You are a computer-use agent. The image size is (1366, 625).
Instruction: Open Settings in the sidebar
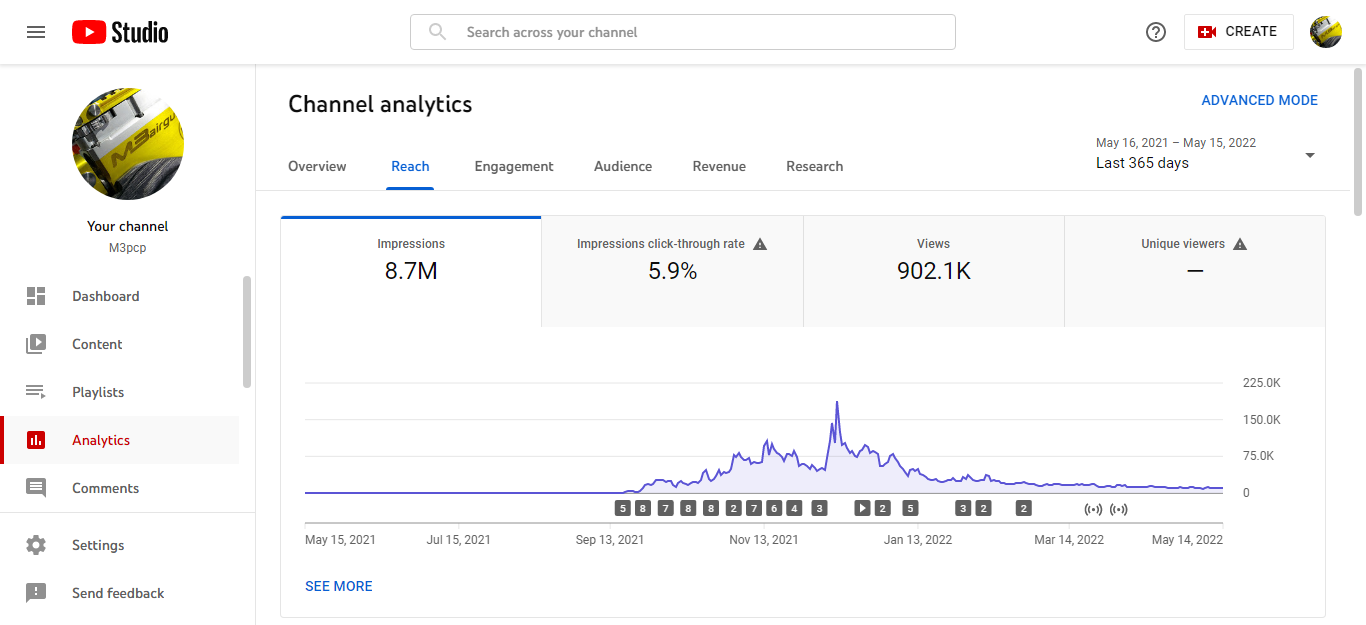98,545
